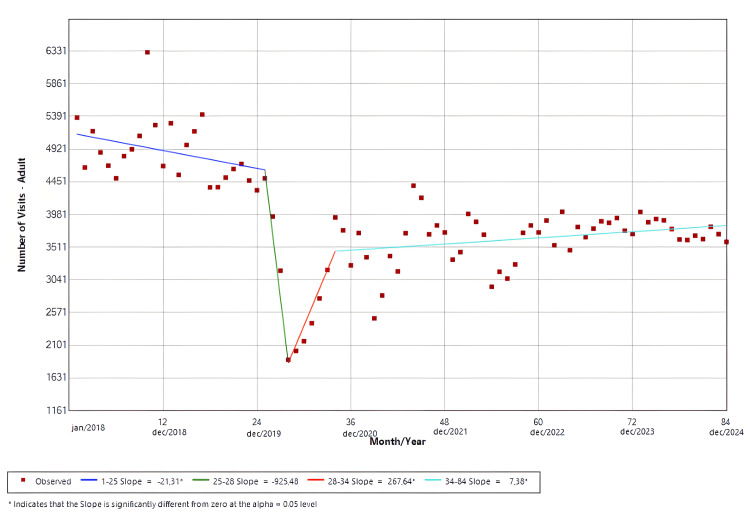This screenshot has width=750, height=526.
Task: Click the 3981 y-axis label
Action: pyautogui.click(x=55, y=214)
